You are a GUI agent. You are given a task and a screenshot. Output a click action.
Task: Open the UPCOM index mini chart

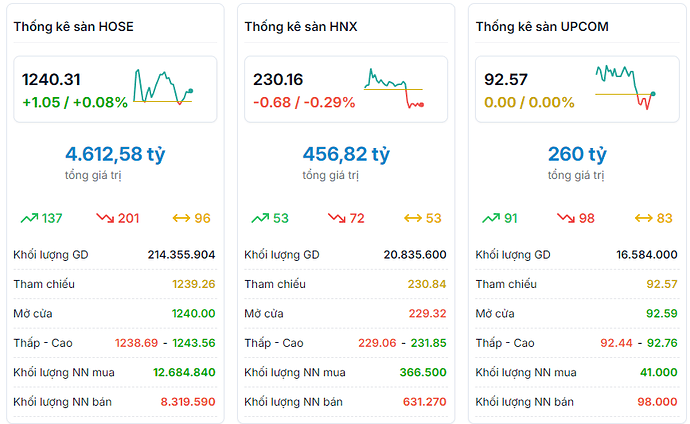(x=625, y=87)
